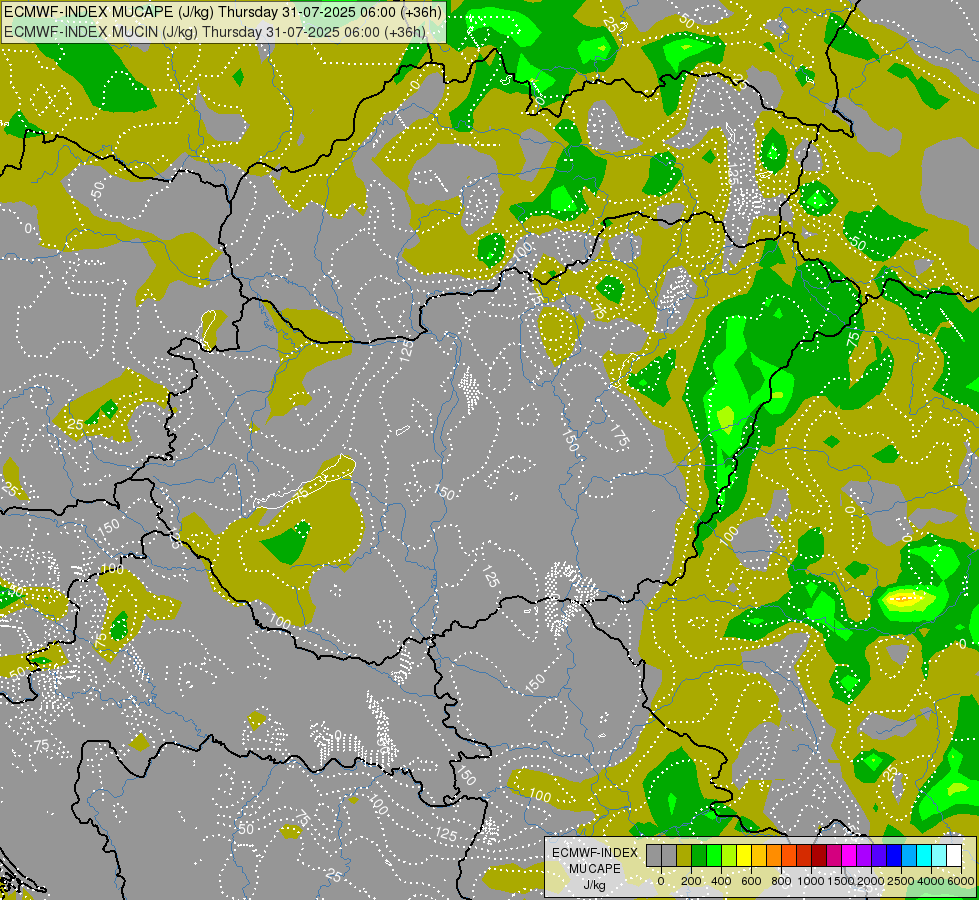Click the legend scale value 200
979x900 pixels.
691,881
